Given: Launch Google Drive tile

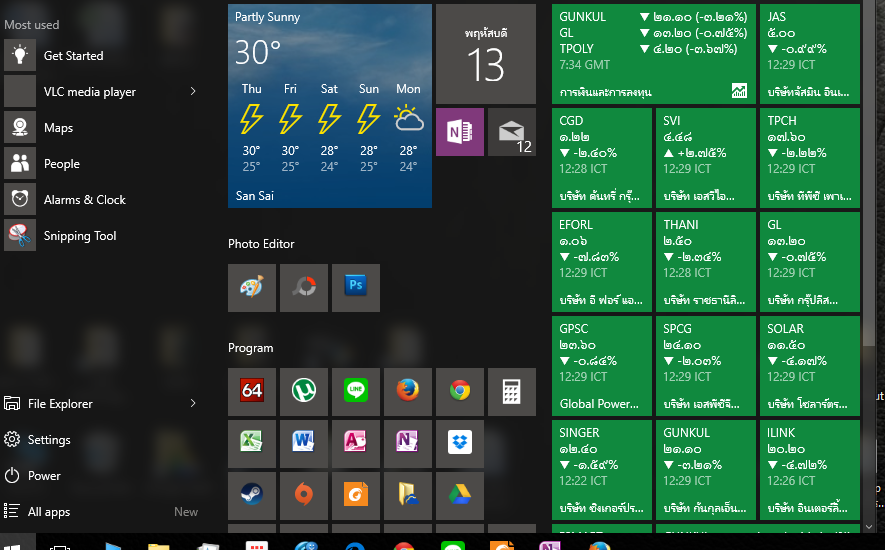Looking at the screenshot, I should click(x=459, y=496).
